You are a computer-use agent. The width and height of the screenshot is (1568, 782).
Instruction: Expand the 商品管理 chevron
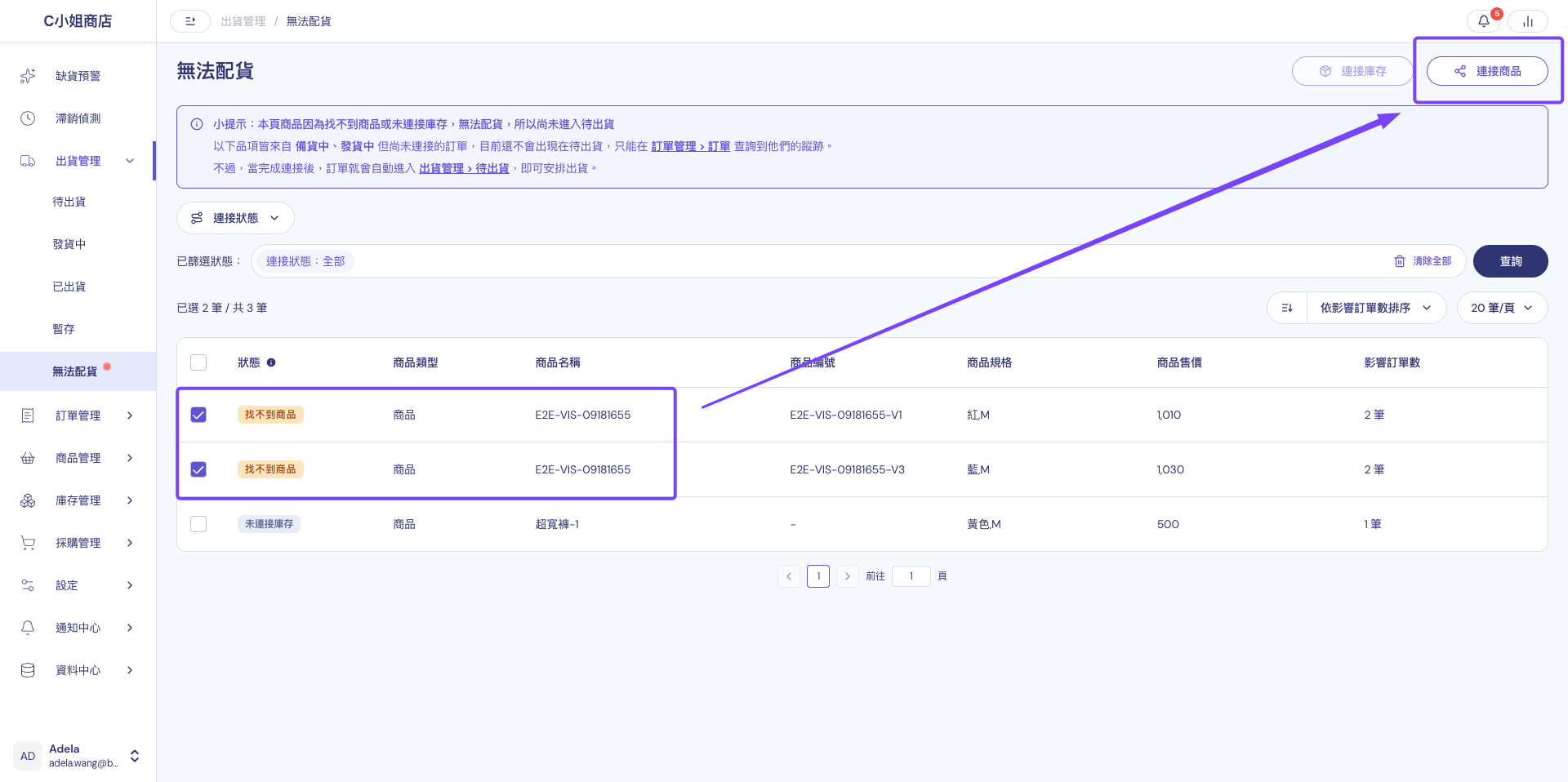coord(130,458)
